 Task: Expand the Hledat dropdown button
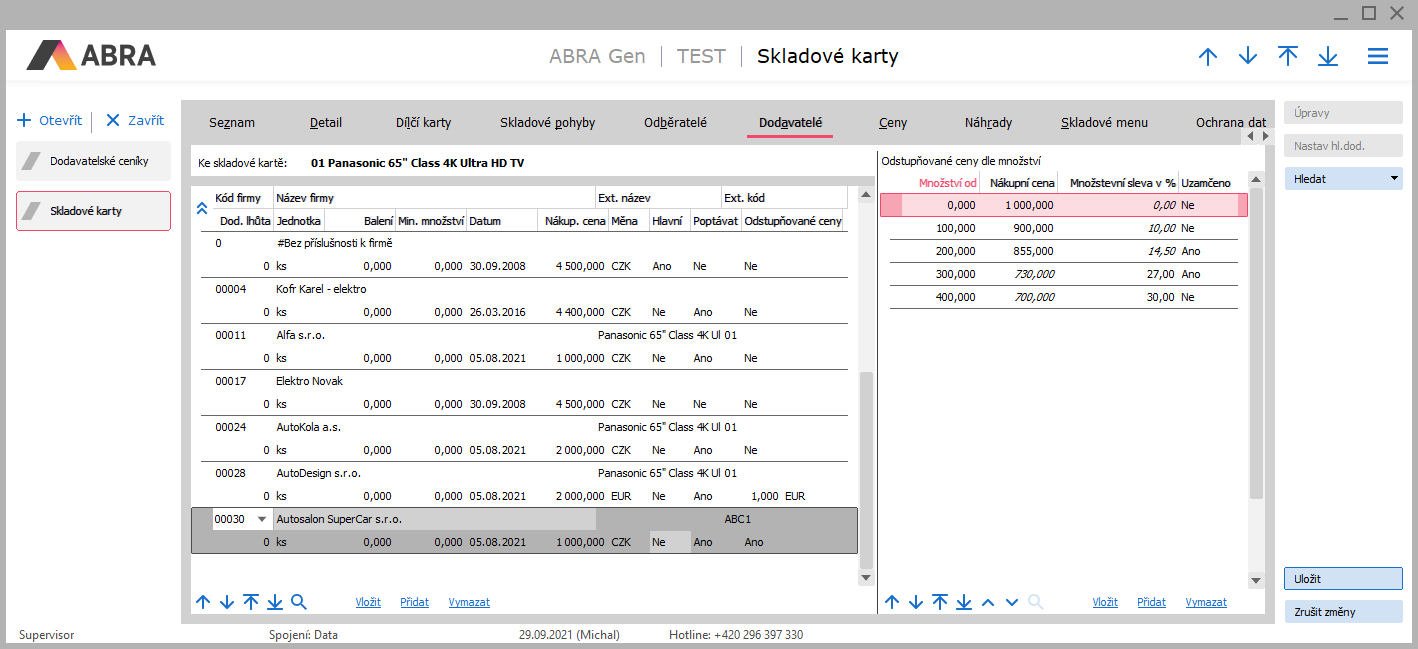tap(1393, 179)
